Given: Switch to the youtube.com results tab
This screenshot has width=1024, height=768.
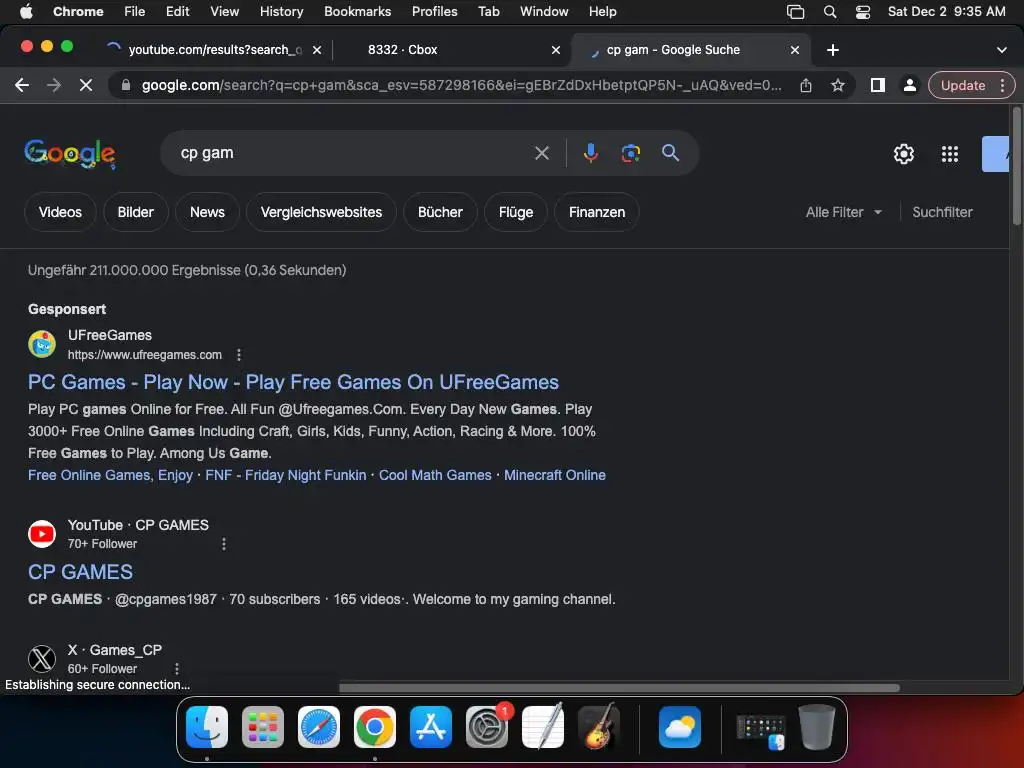Looking at the screenshot, I should pos(214,50).
